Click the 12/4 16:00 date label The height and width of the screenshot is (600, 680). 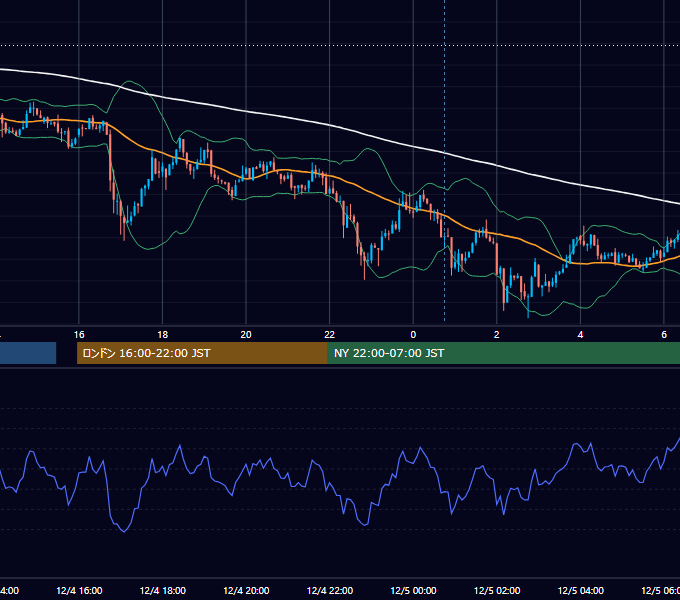click(79, 590)
